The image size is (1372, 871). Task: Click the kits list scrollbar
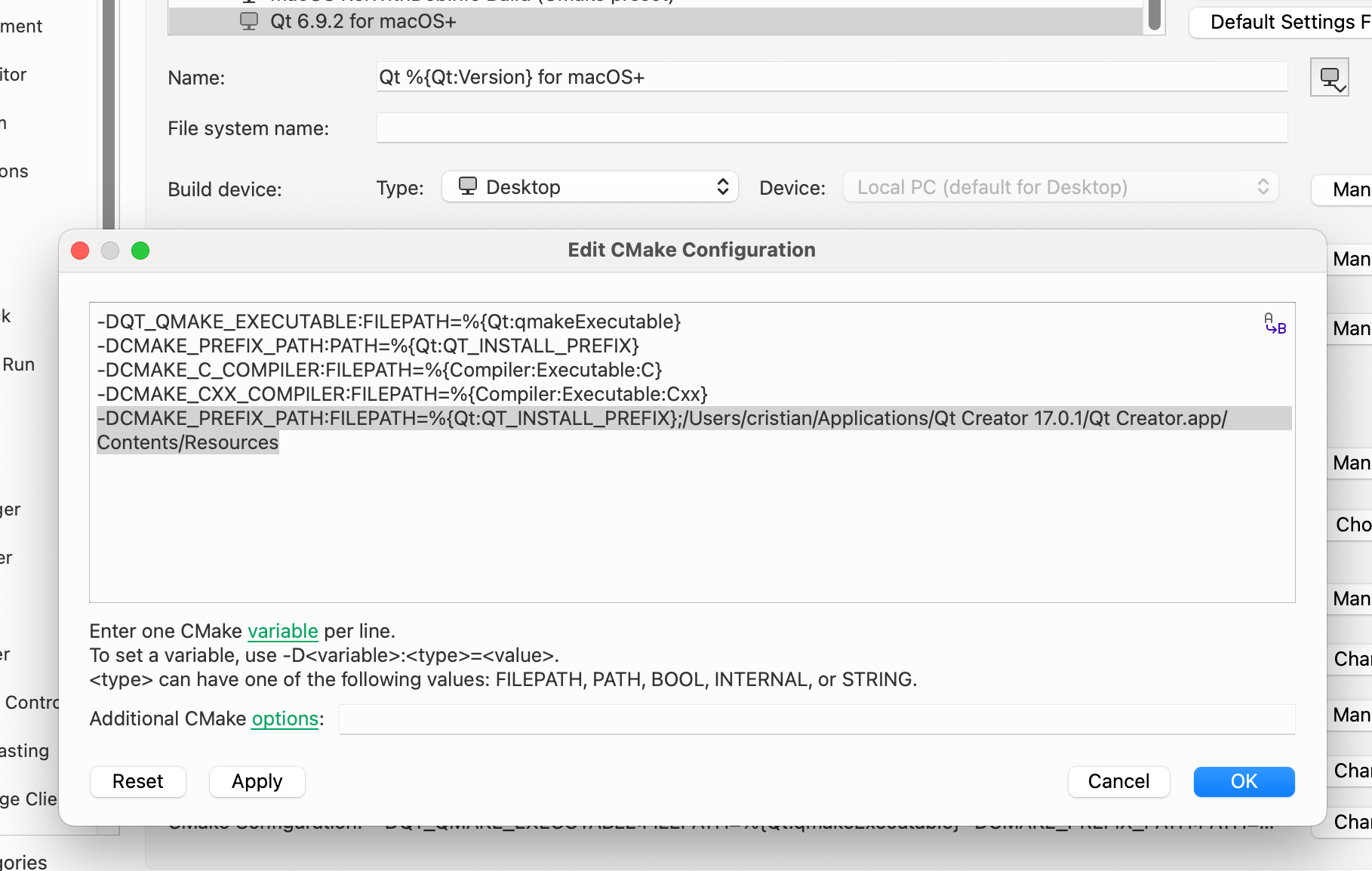pyautogui.click(x=1154, y=15)
